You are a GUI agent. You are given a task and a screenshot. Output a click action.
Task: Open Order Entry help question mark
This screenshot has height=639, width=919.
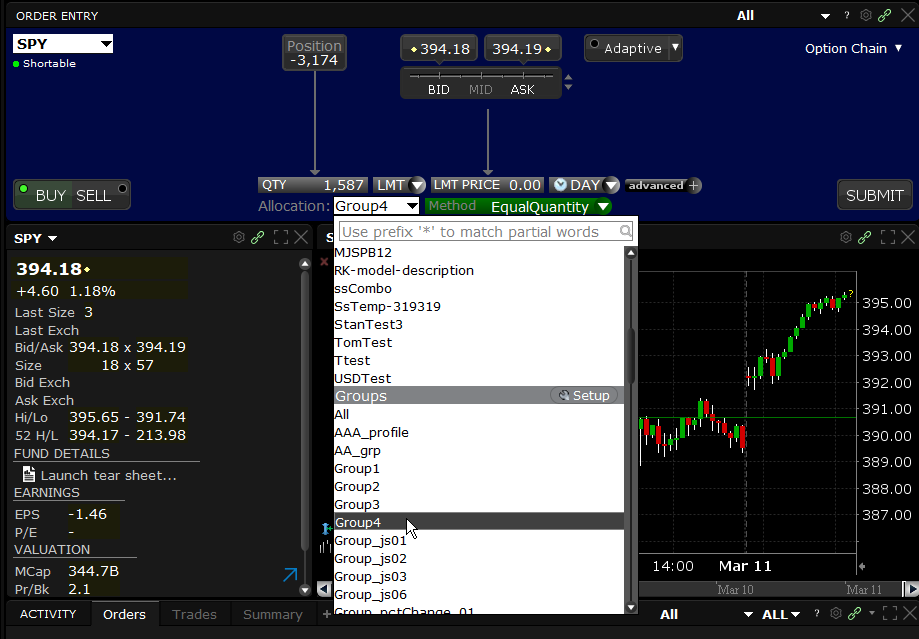[x=846, y=16]
